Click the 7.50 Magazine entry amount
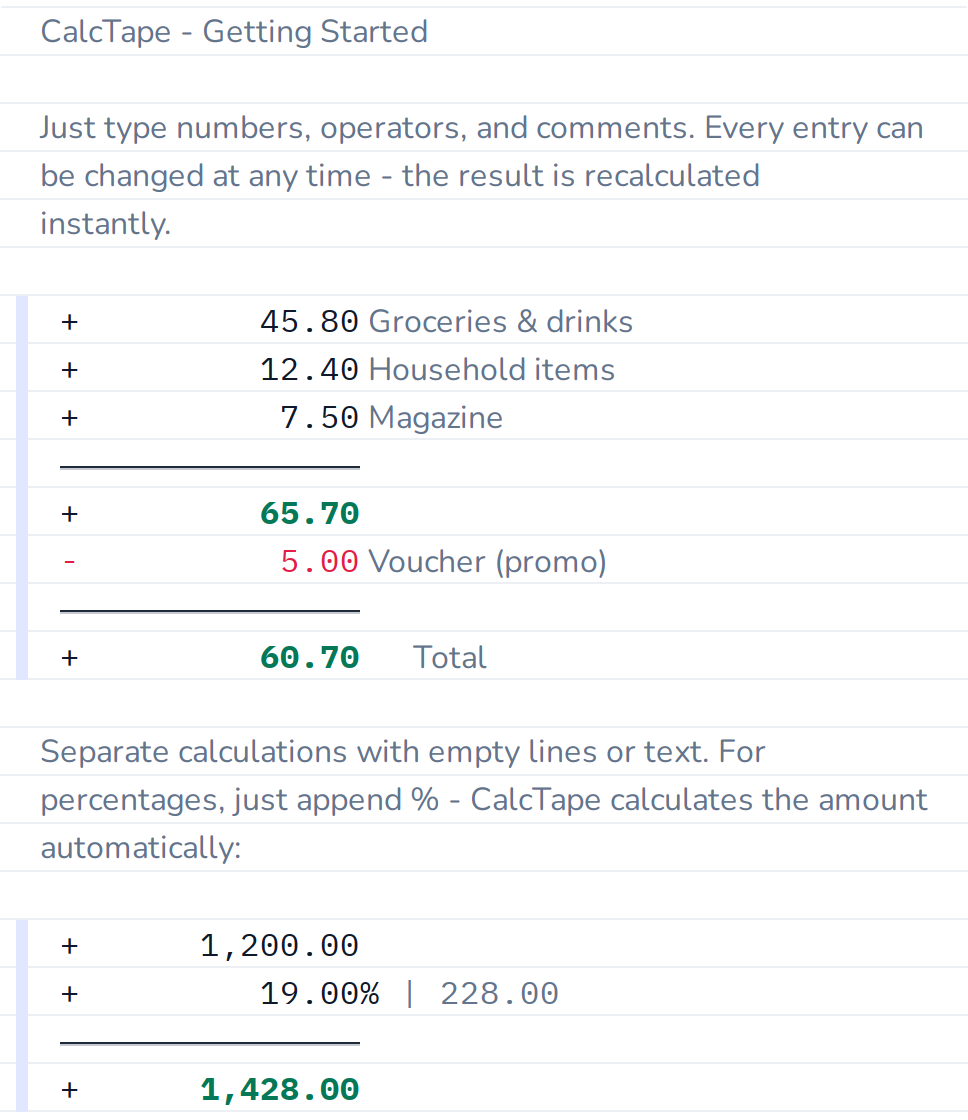Viewport: 968px width, 1120px height. click(x=319, y=417)
